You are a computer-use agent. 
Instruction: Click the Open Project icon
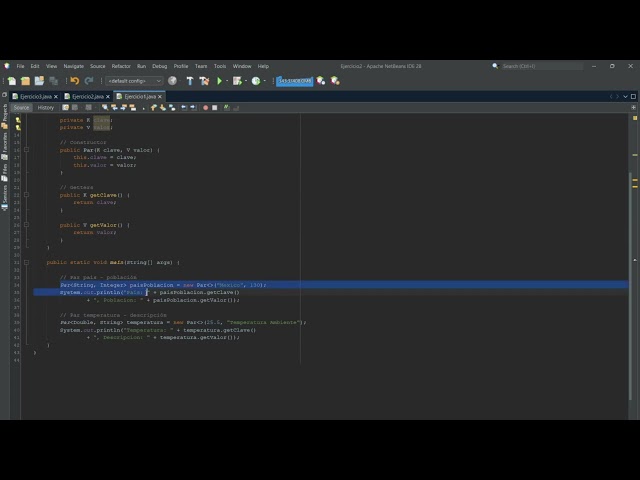(x=39, y=81)
